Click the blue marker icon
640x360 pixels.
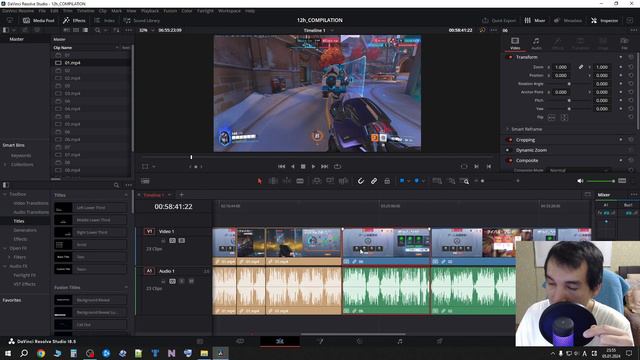pos(417,181)
